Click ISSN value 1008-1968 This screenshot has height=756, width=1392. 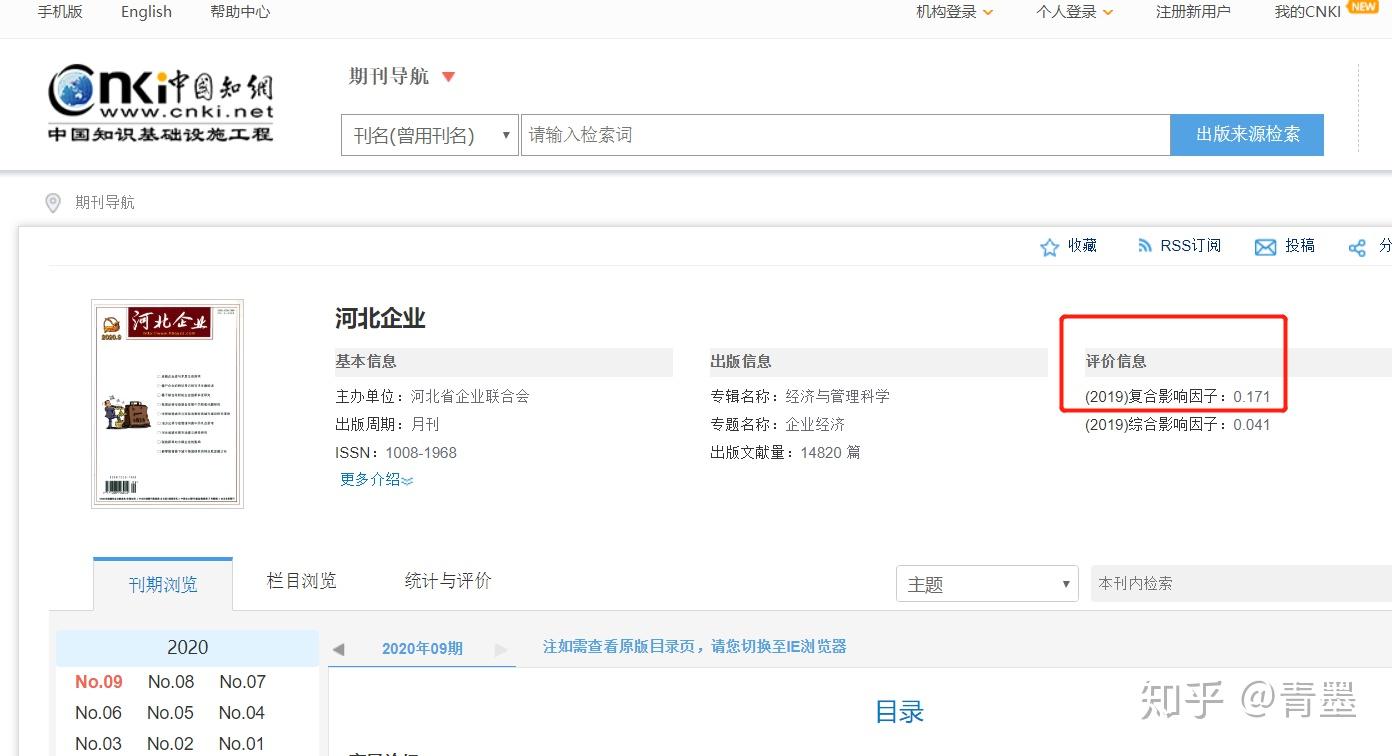(x=421, y=453)
